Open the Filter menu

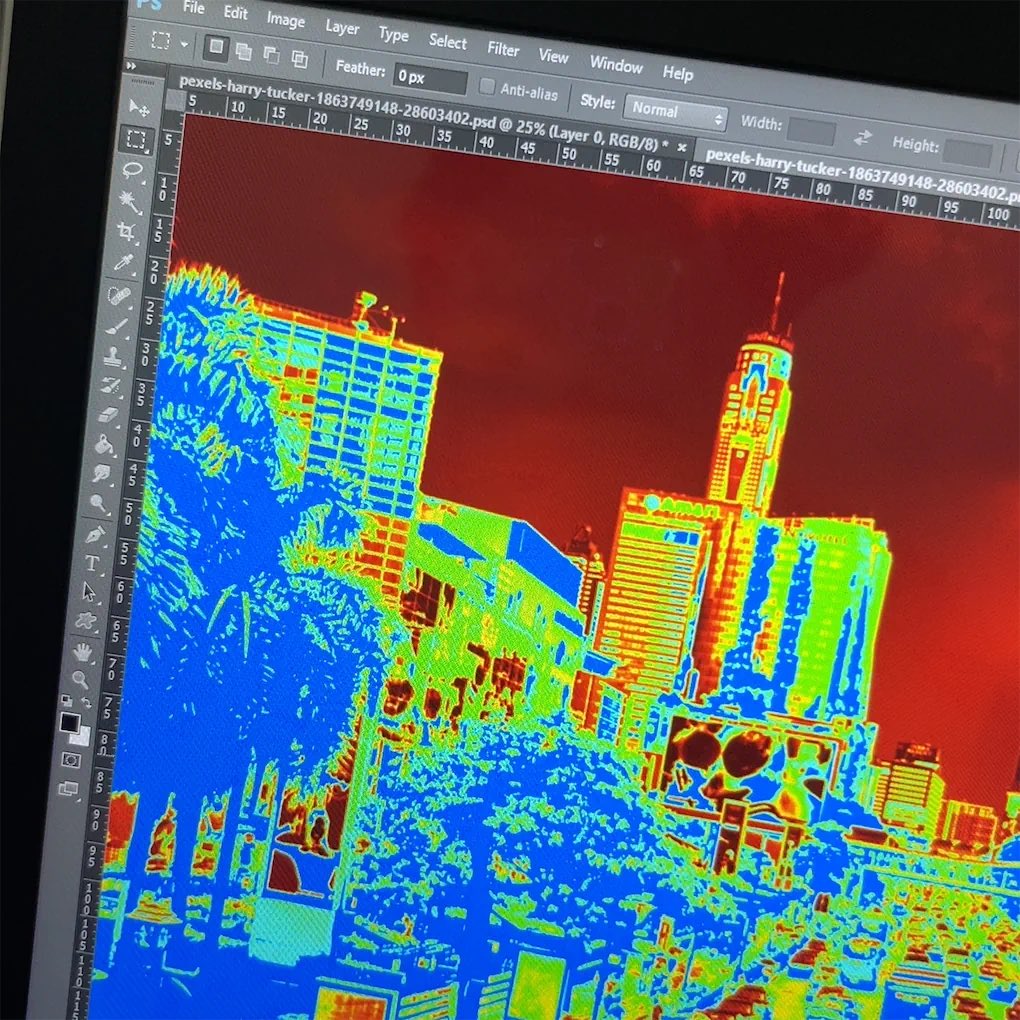pyautogui.click(x=503, y=49)
